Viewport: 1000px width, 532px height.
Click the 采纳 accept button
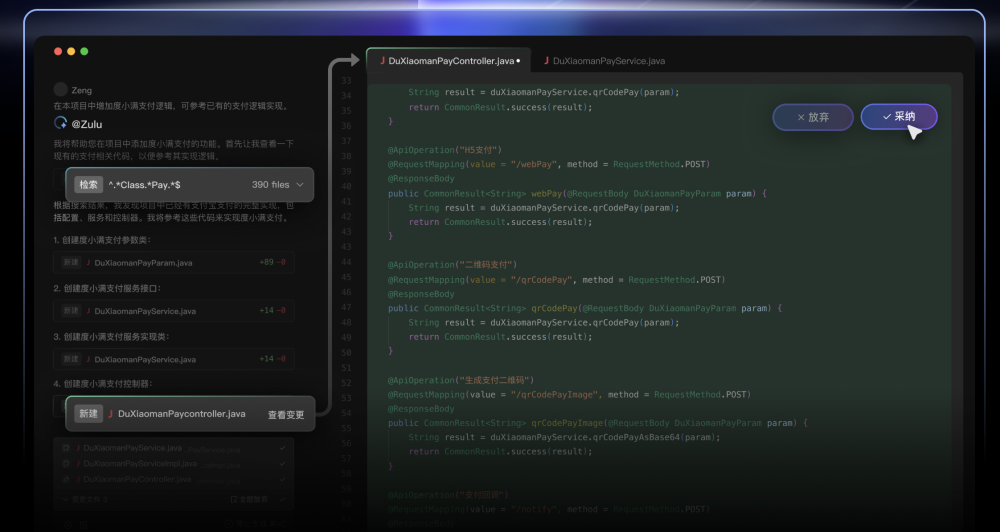click(x=899, y=117)
